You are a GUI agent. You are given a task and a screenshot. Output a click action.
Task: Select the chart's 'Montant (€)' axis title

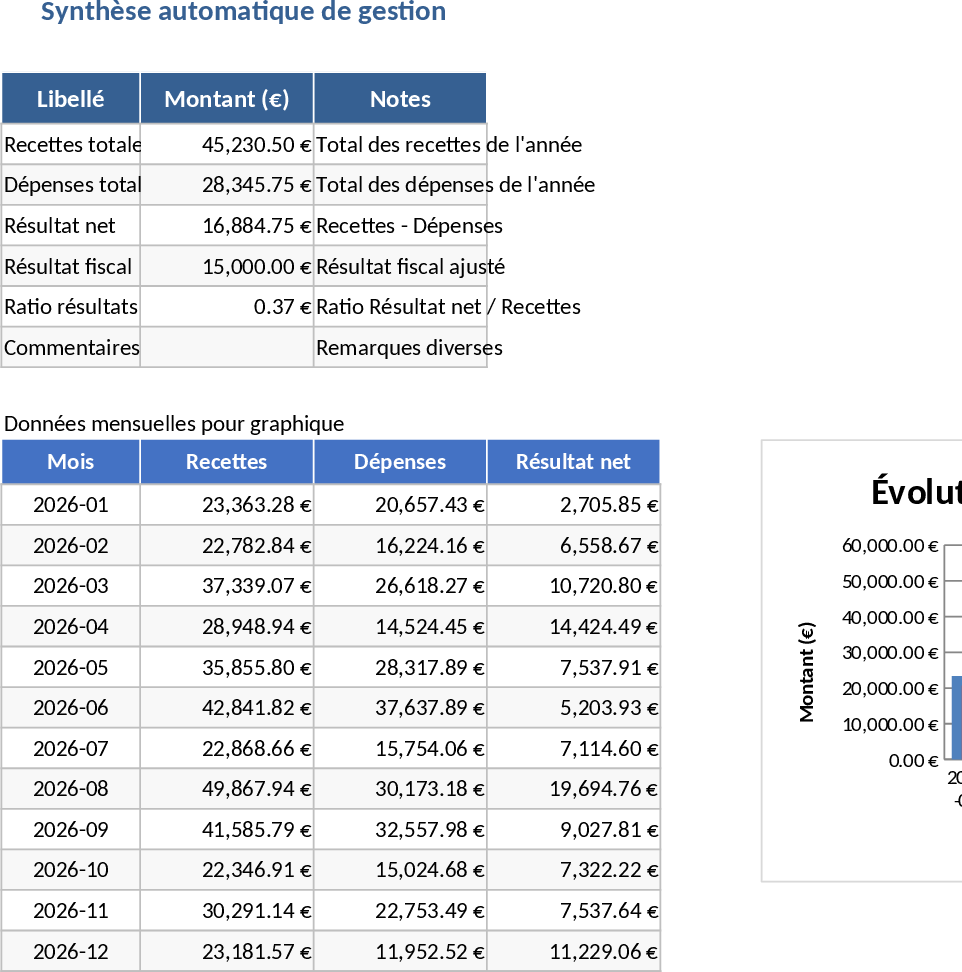click(807, 671)
